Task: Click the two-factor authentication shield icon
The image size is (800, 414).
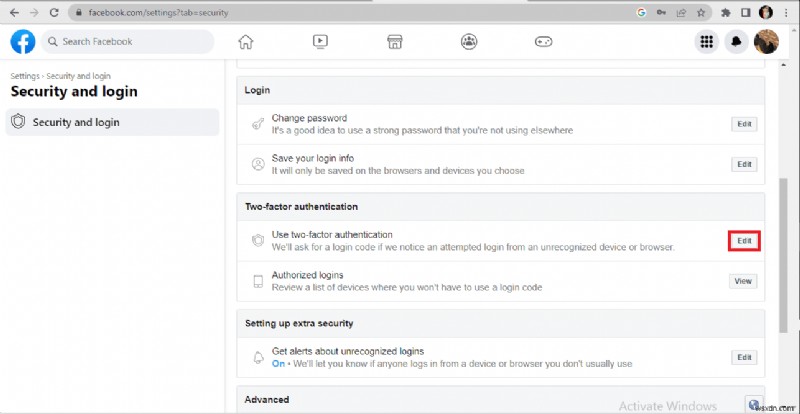Action: point(259,240)
